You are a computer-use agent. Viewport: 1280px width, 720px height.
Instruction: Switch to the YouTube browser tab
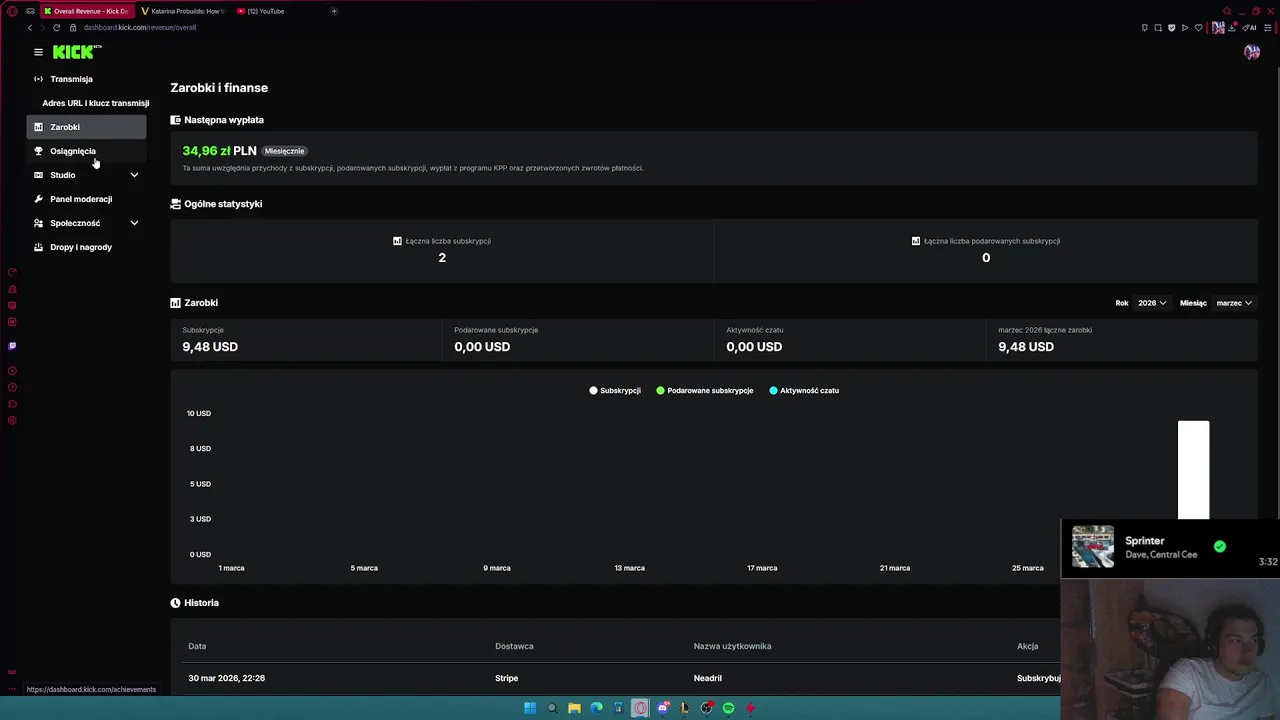coord(266,11)
